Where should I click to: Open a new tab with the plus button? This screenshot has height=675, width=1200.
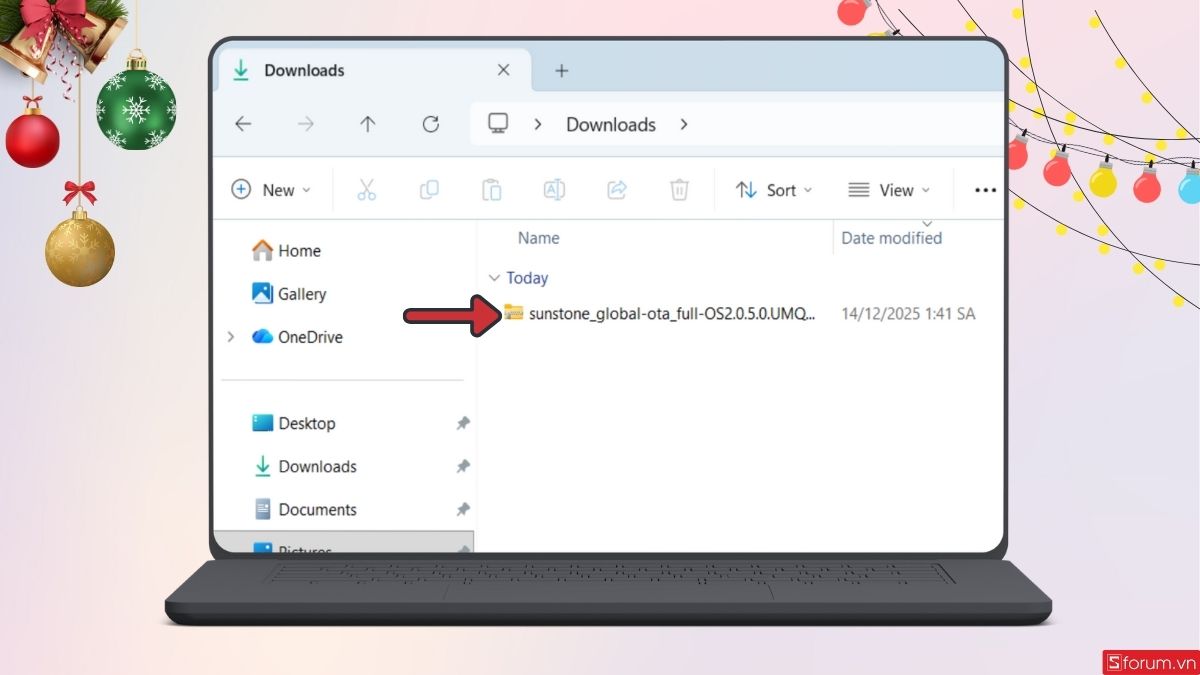(561, 70)
